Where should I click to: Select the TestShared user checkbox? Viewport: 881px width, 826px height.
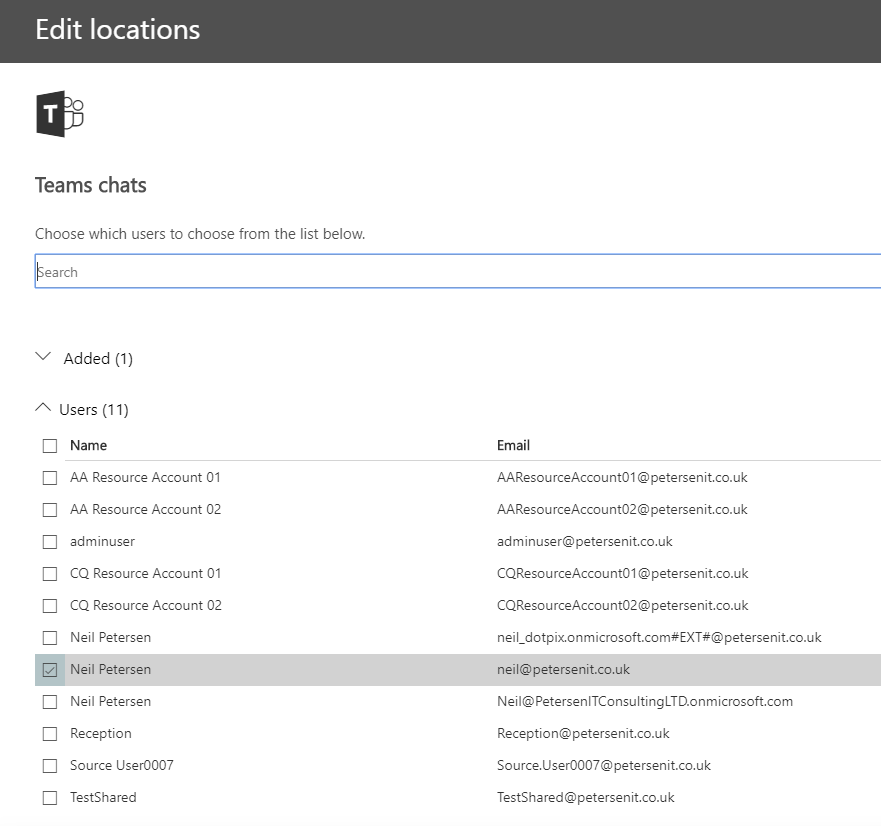point(50,798)
